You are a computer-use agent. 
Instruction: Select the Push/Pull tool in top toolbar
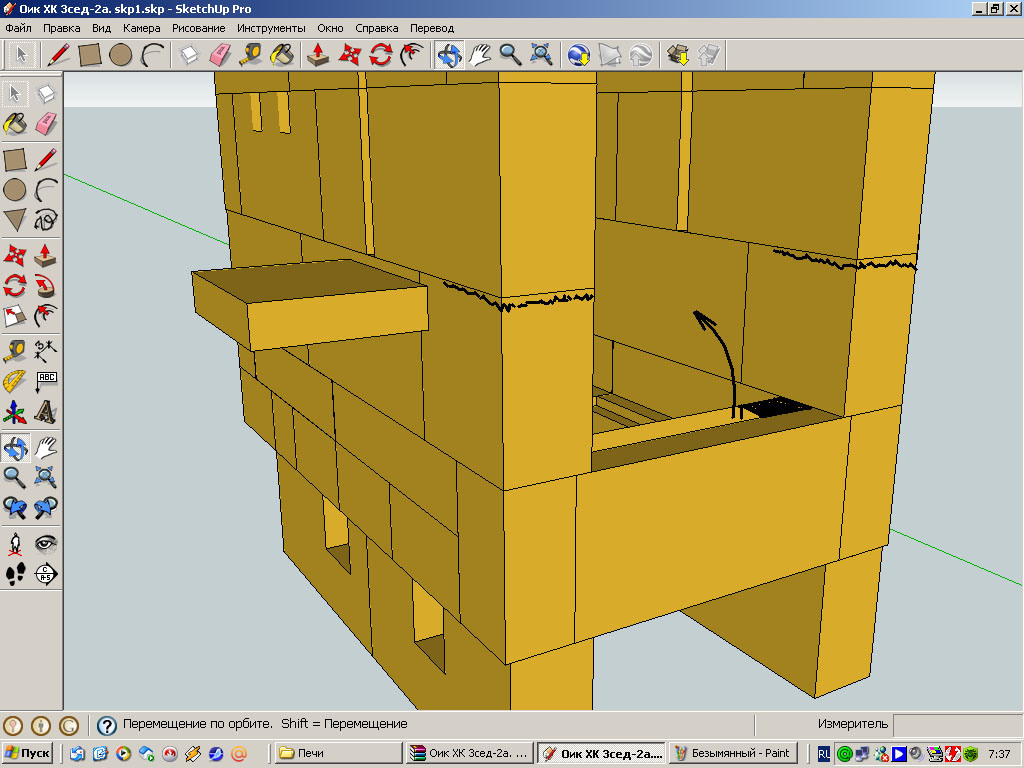click(x=318, y=54)
